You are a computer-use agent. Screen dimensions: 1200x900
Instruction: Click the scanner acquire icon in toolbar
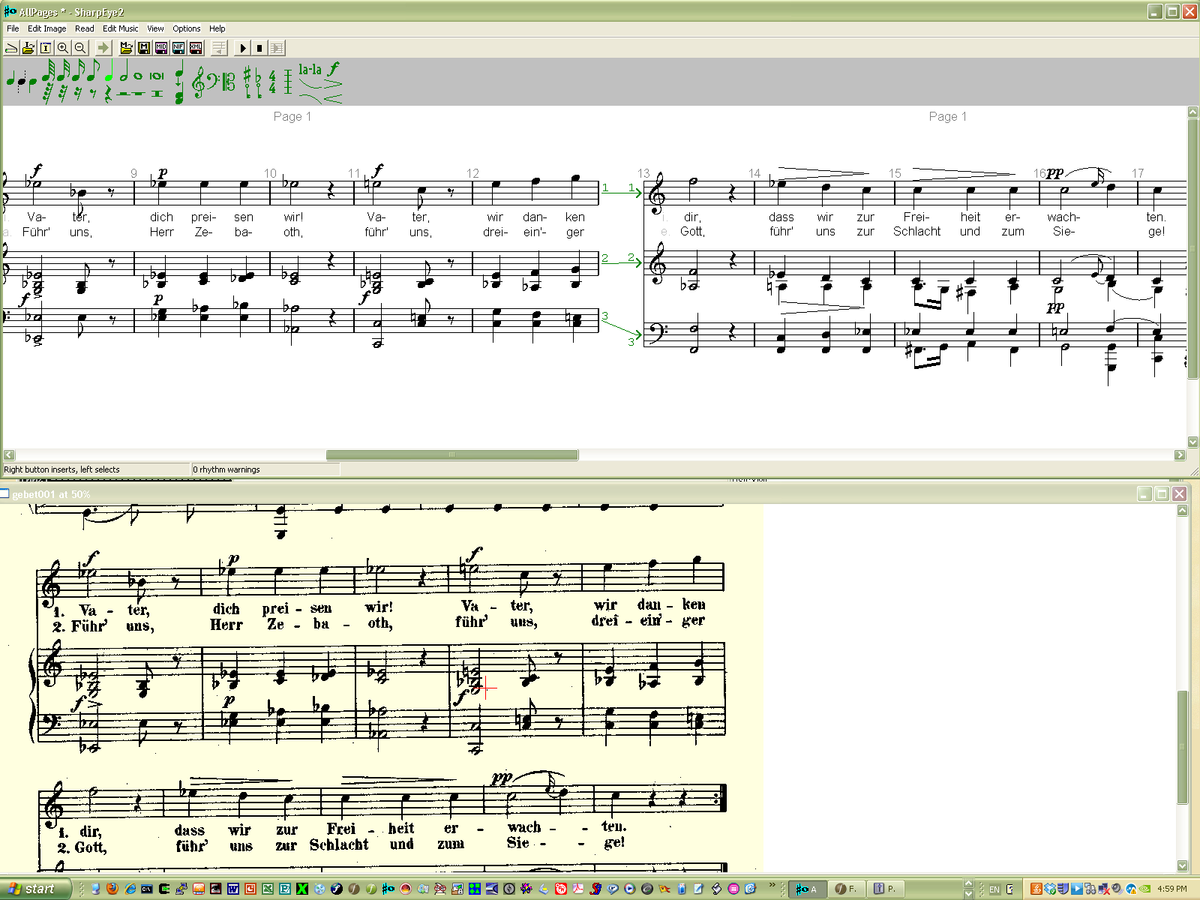coord(11,48)
